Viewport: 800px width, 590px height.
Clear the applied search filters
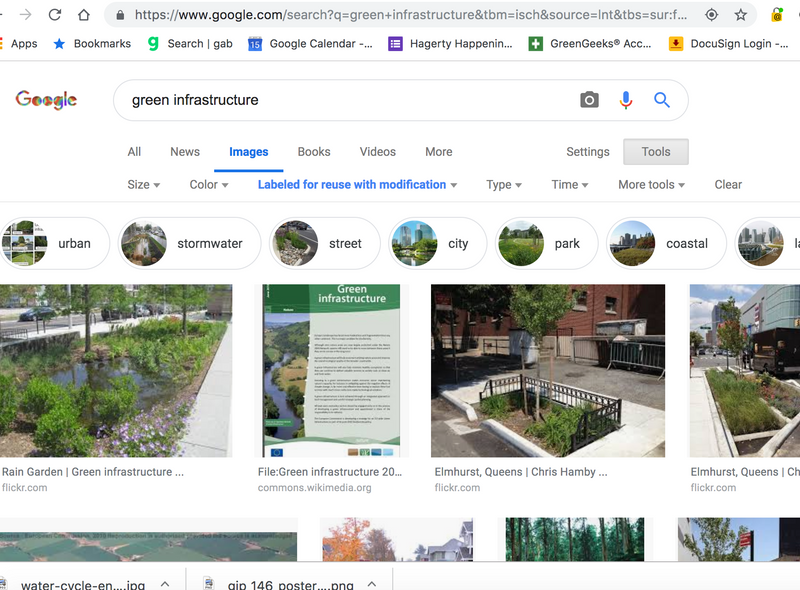pos(728,185)
